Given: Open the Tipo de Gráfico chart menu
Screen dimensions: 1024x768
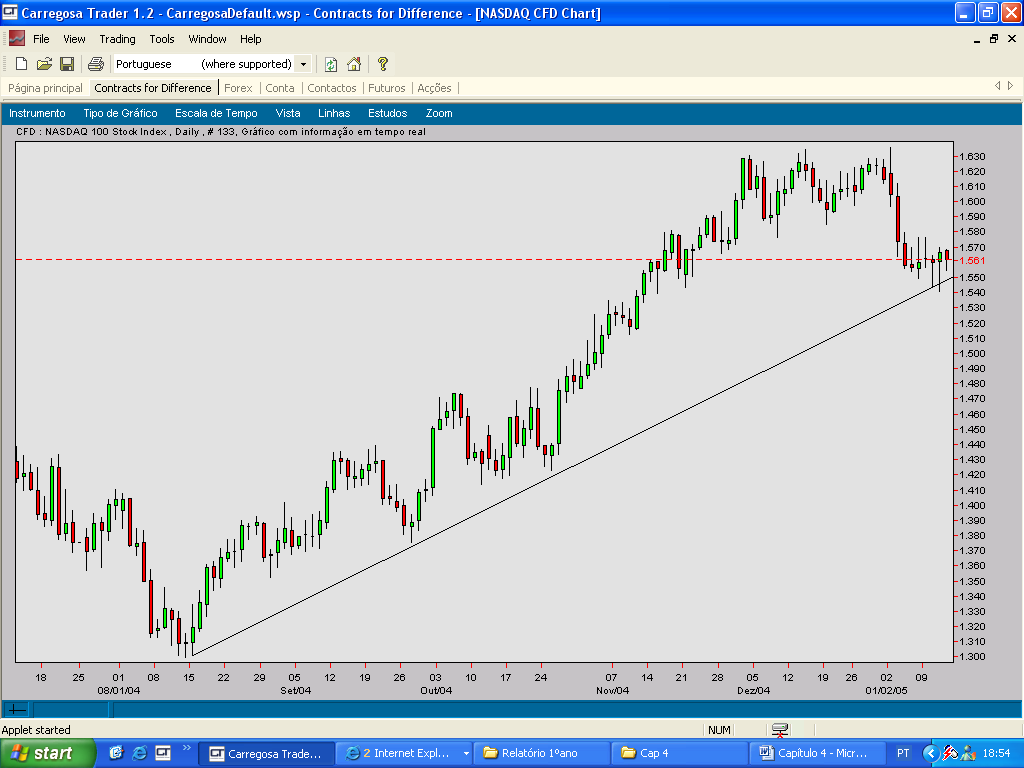Looking at the screenshot, I should [120, 113].
